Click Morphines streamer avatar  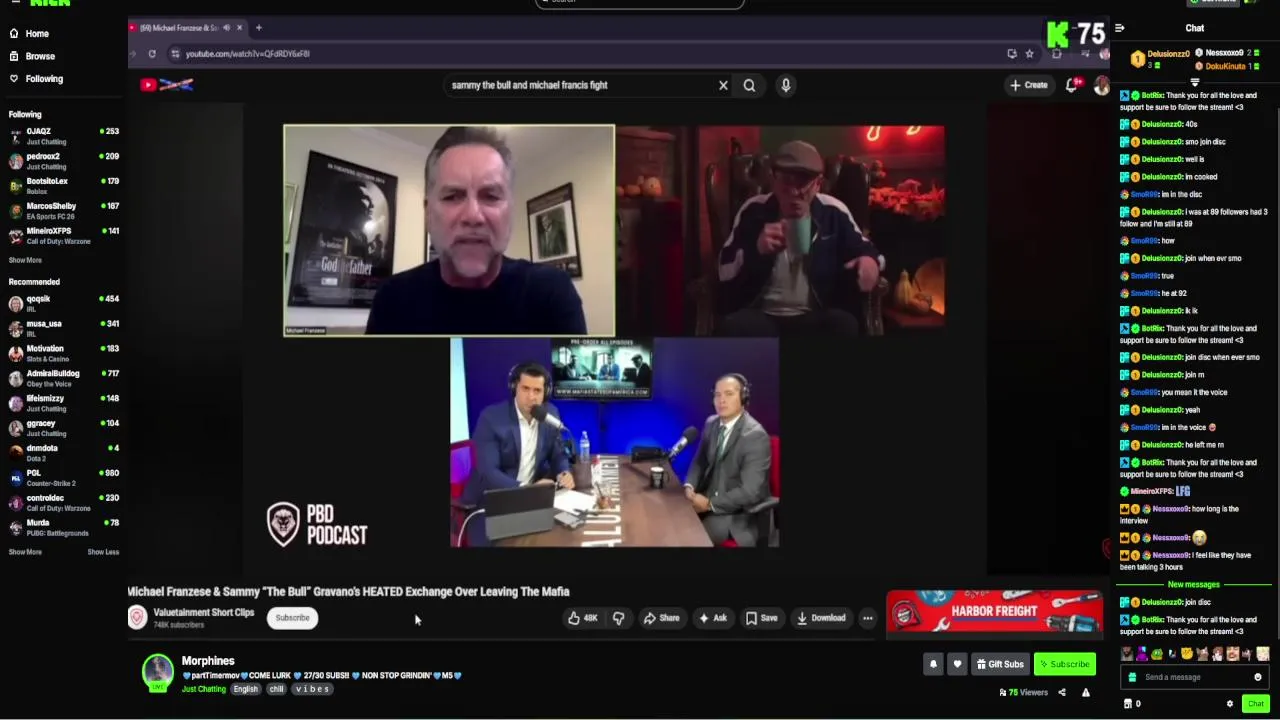coord(157,672)
